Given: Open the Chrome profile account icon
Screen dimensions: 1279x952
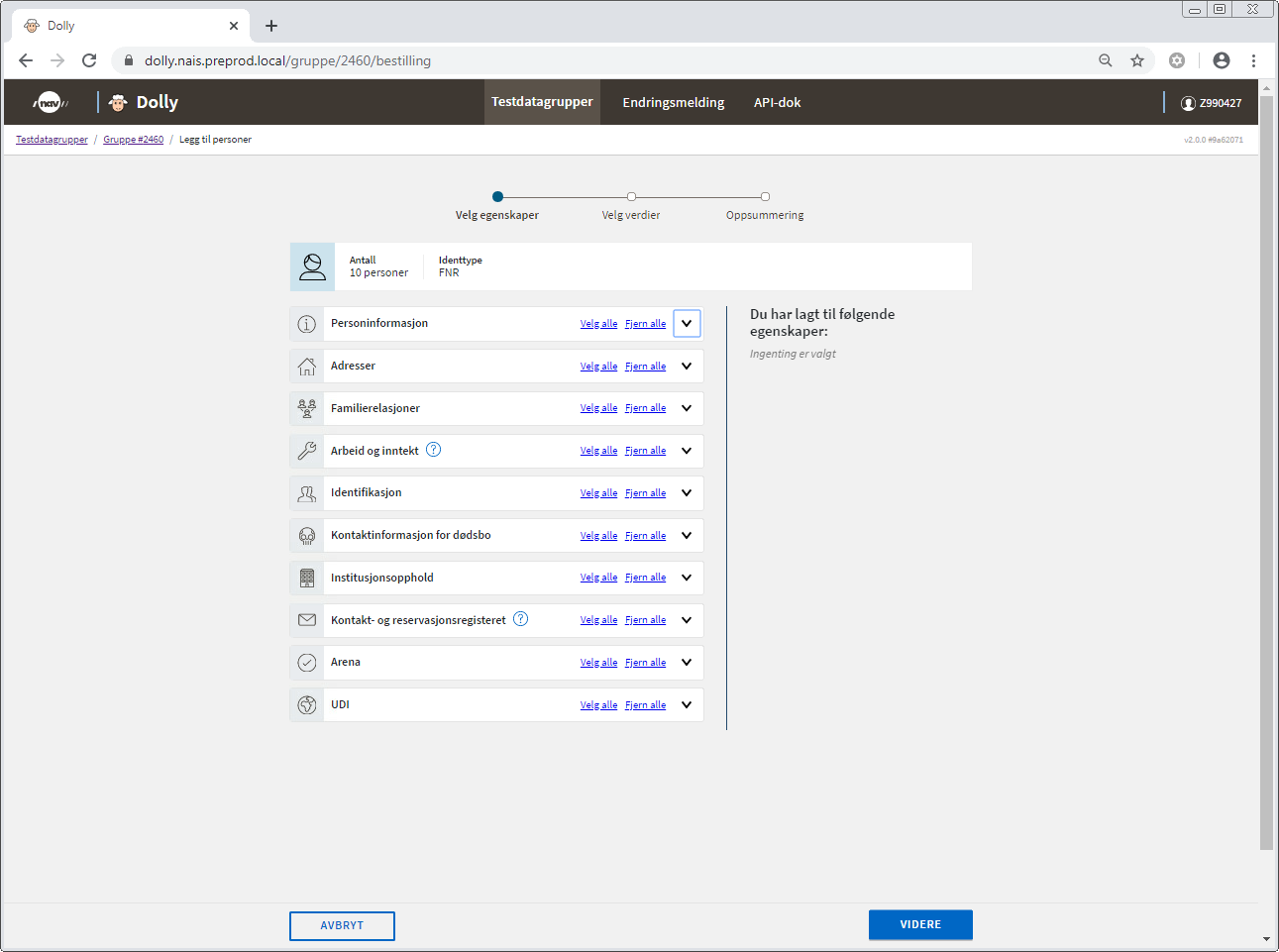Looking at the screenshot, I should [1222, 60].
